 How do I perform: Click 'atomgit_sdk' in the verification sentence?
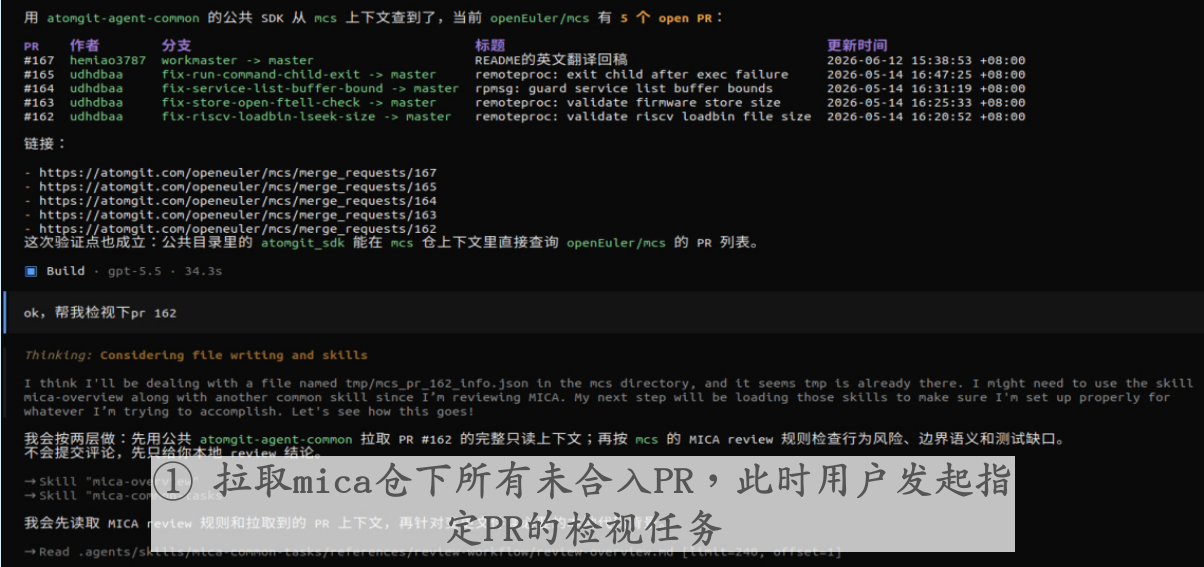(303, 242)
